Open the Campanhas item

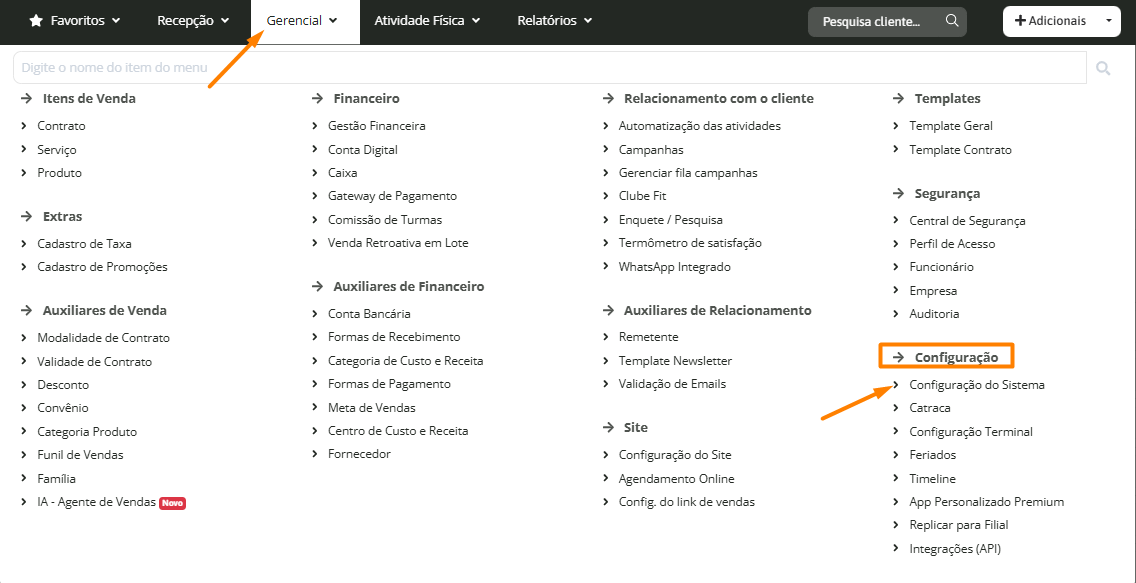click(x=651, y=150)
